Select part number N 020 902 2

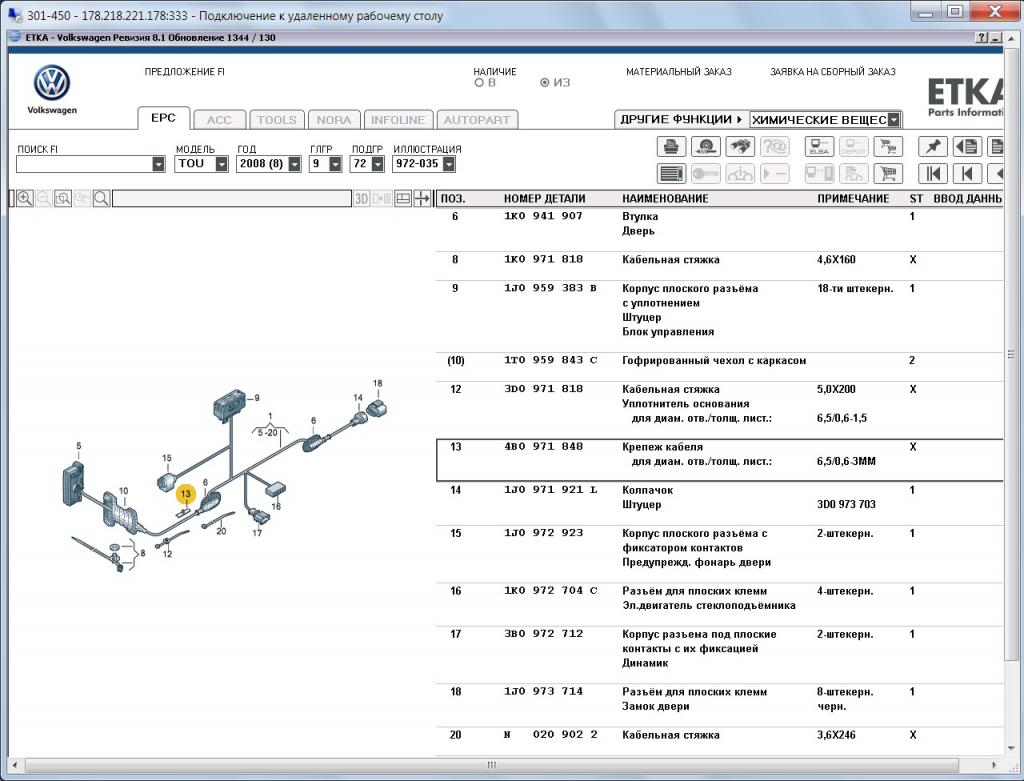550,735
